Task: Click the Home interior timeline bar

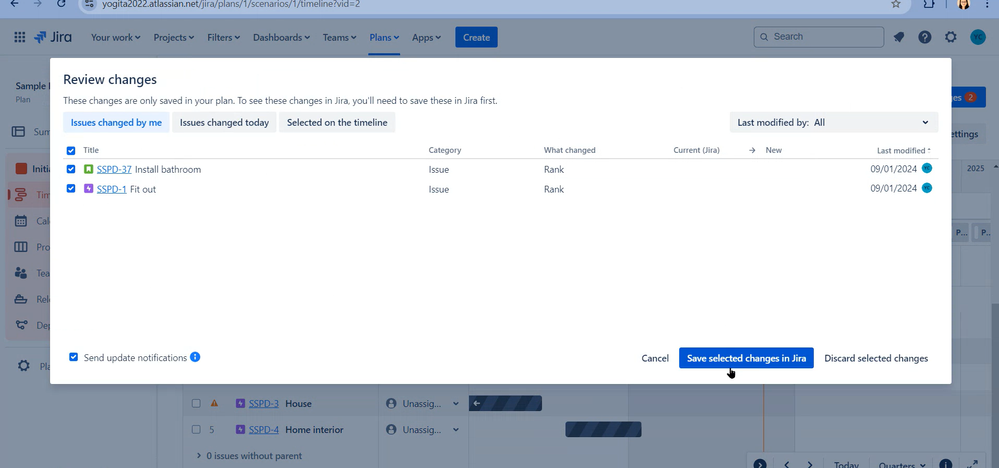Action: click(x=603, y=430)
